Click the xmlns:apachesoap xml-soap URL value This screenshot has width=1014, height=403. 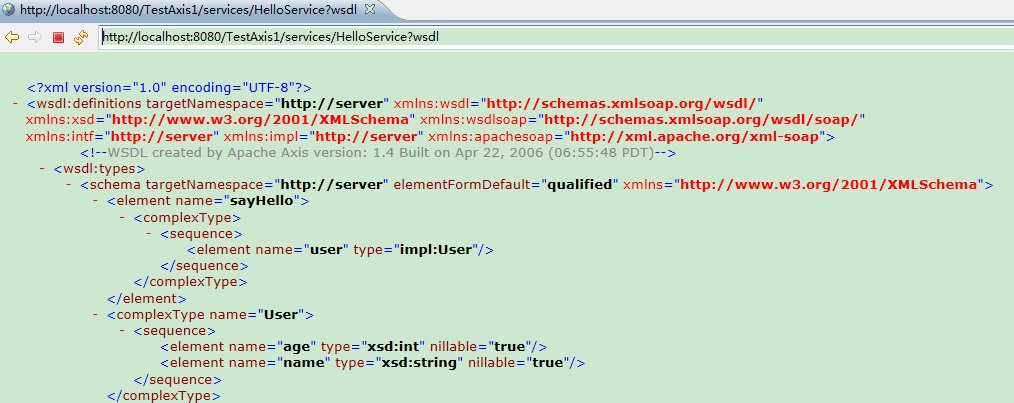tap(696, 136)
